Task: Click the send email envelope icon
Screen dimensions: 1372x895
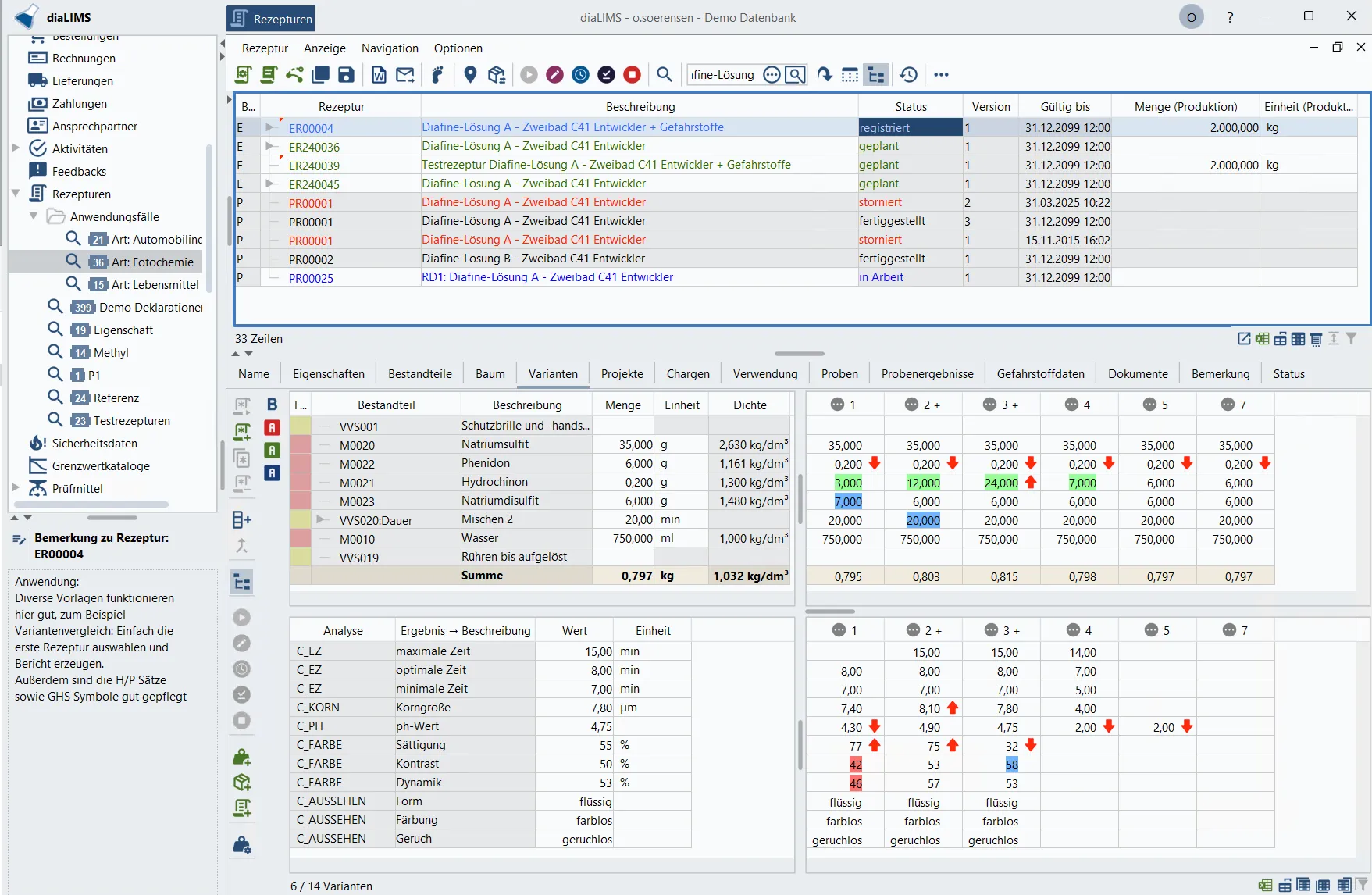Action: coord(404,75)
